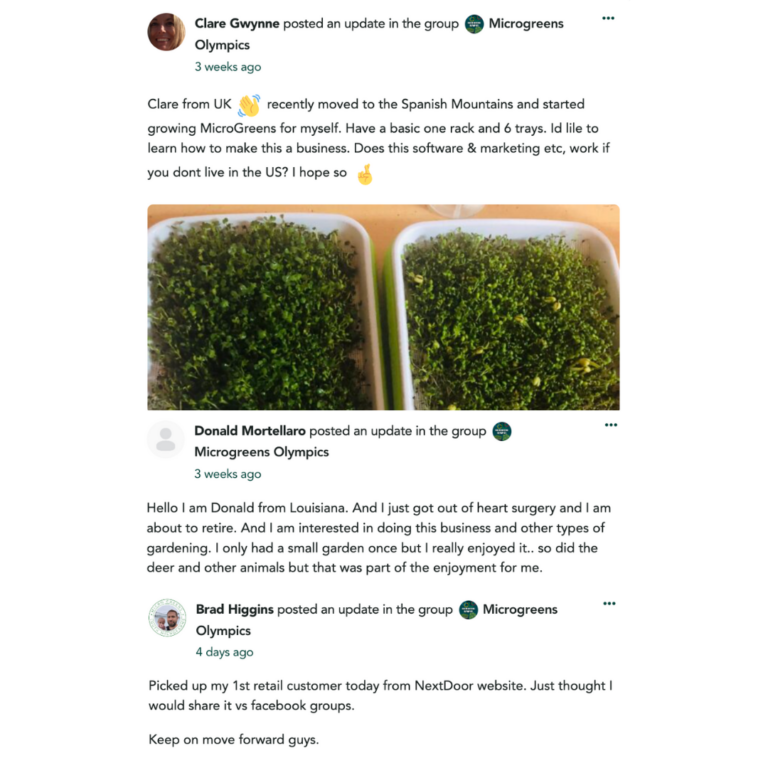
Task: Open options menu for Clare Gwynne's post
Action: tap(608, 18)
